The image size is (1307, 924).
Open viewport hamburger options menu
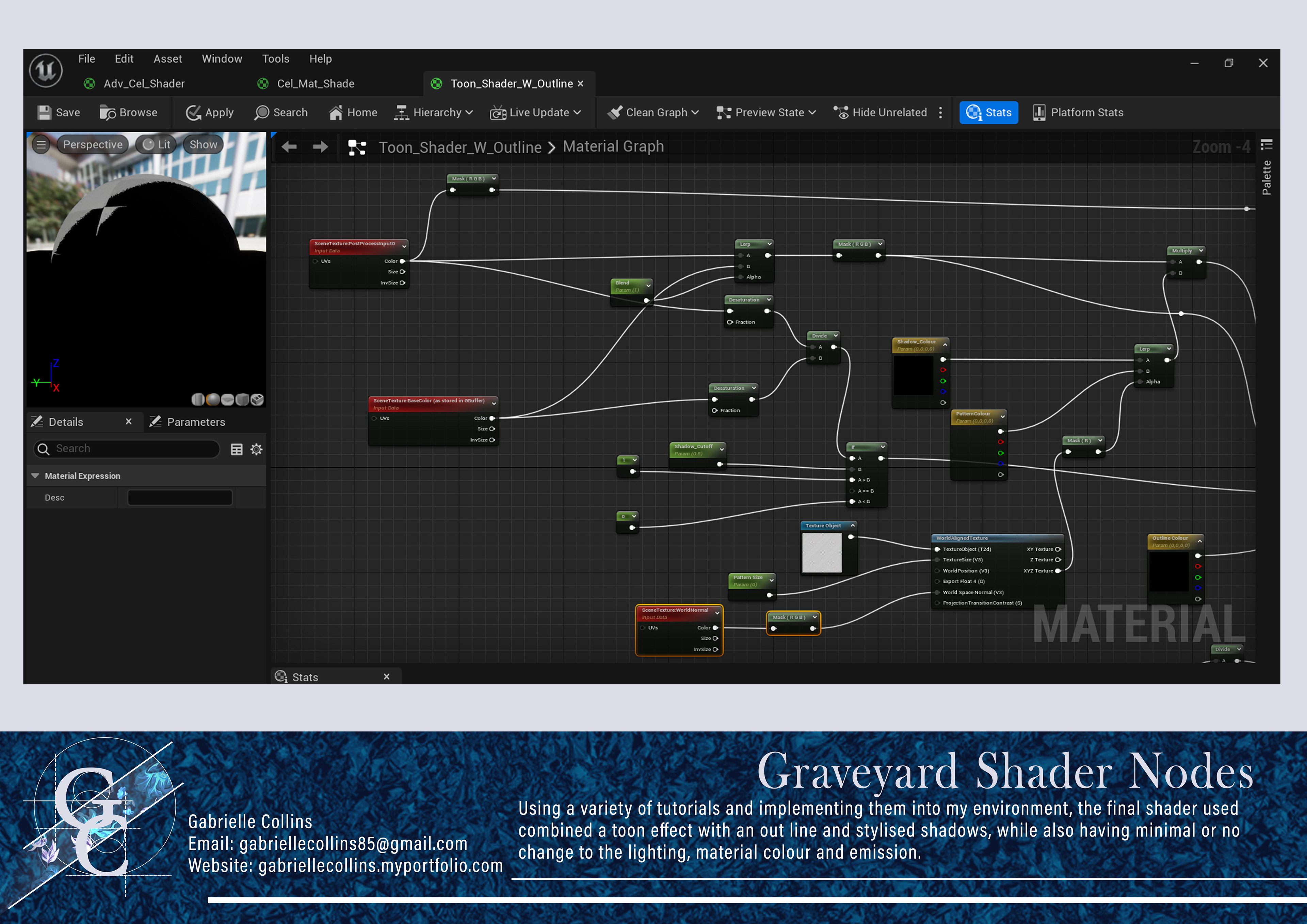(41, 145)
